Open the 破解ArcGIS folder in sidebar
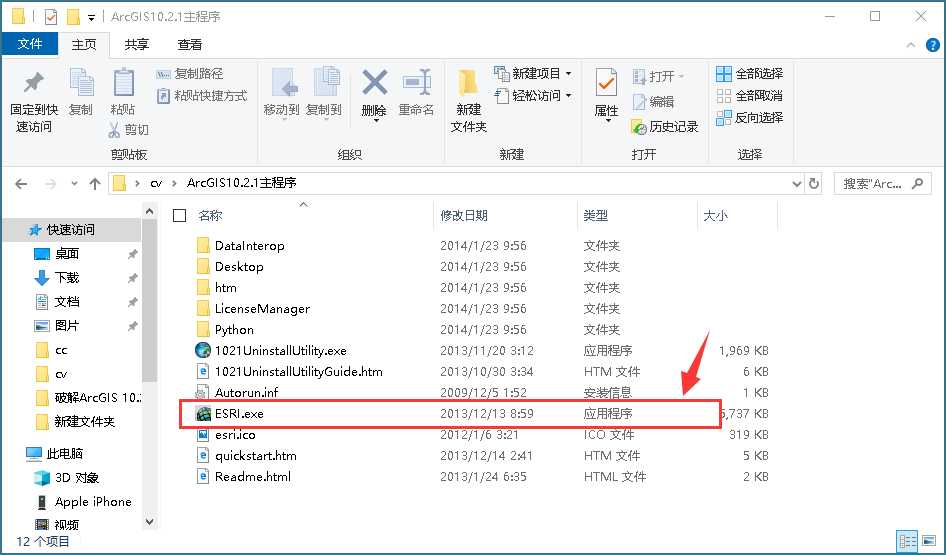This screenshot has height=555, width=946. click(97, 398)
